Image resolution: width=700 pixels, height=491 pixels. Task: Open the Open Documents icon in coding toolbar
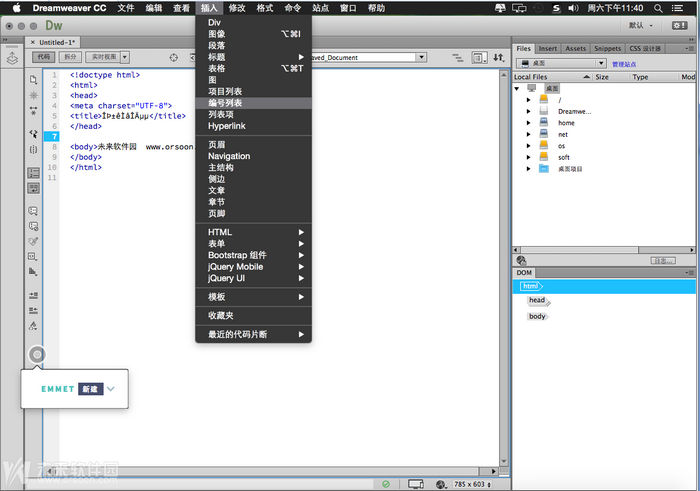point(33,80)
